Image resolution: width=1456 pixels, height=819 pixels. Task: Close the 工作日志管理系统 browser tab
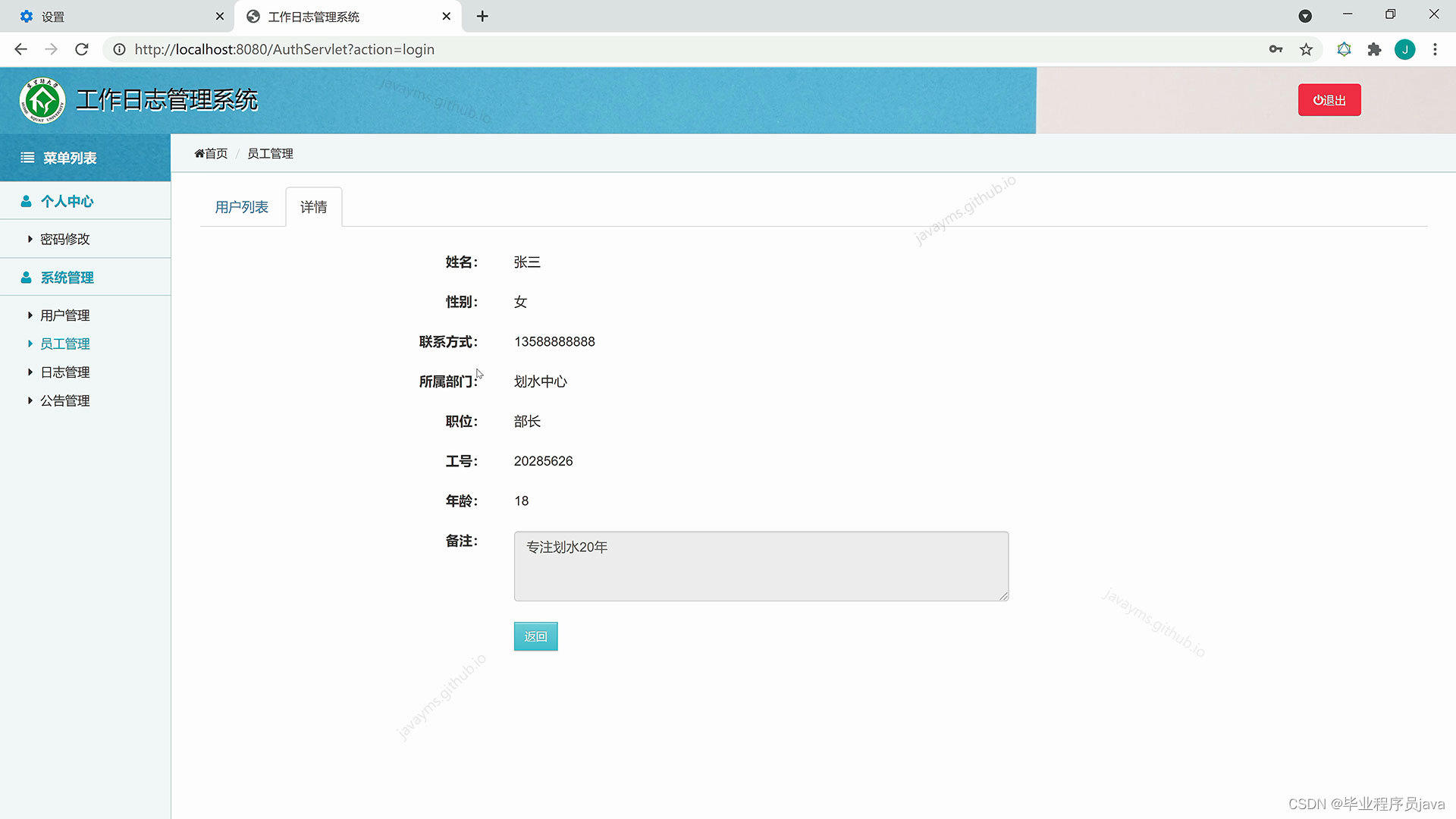click(447, 16)
